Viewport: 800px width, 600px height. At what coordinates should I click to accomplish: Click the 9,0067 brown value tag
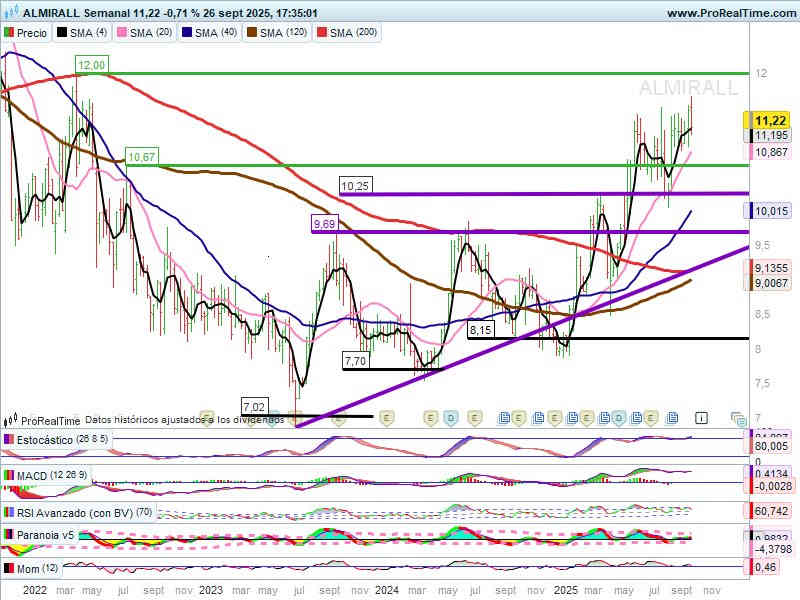(769, 283)
